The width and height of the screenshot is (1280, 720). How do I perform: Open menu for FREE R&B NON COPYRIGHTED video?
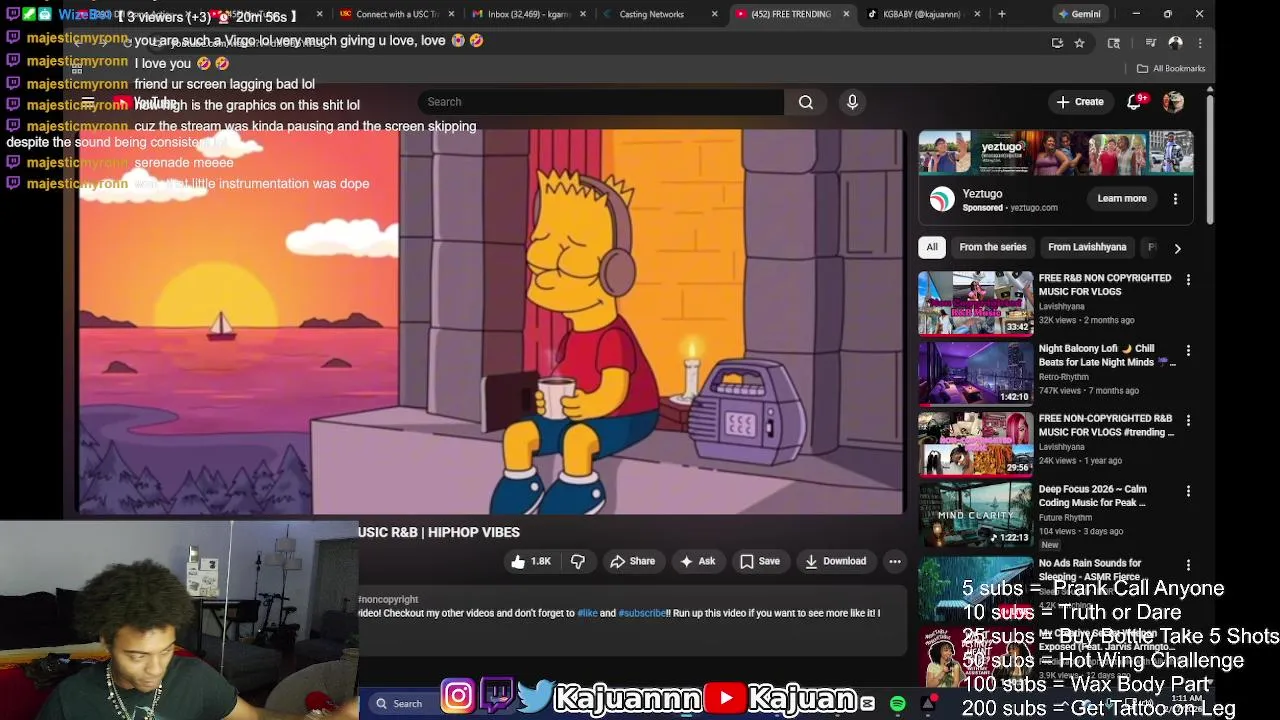(1188, 281)
